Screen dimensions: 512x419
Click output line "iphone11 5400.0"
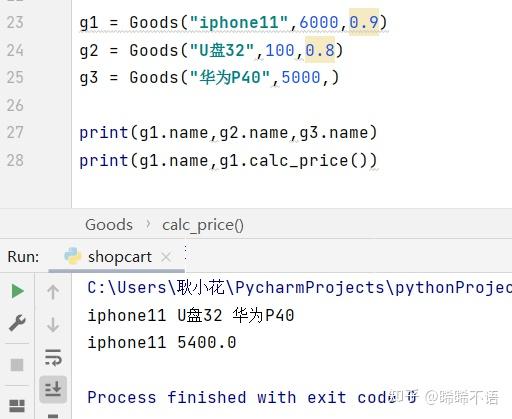[x=162, y=343]
